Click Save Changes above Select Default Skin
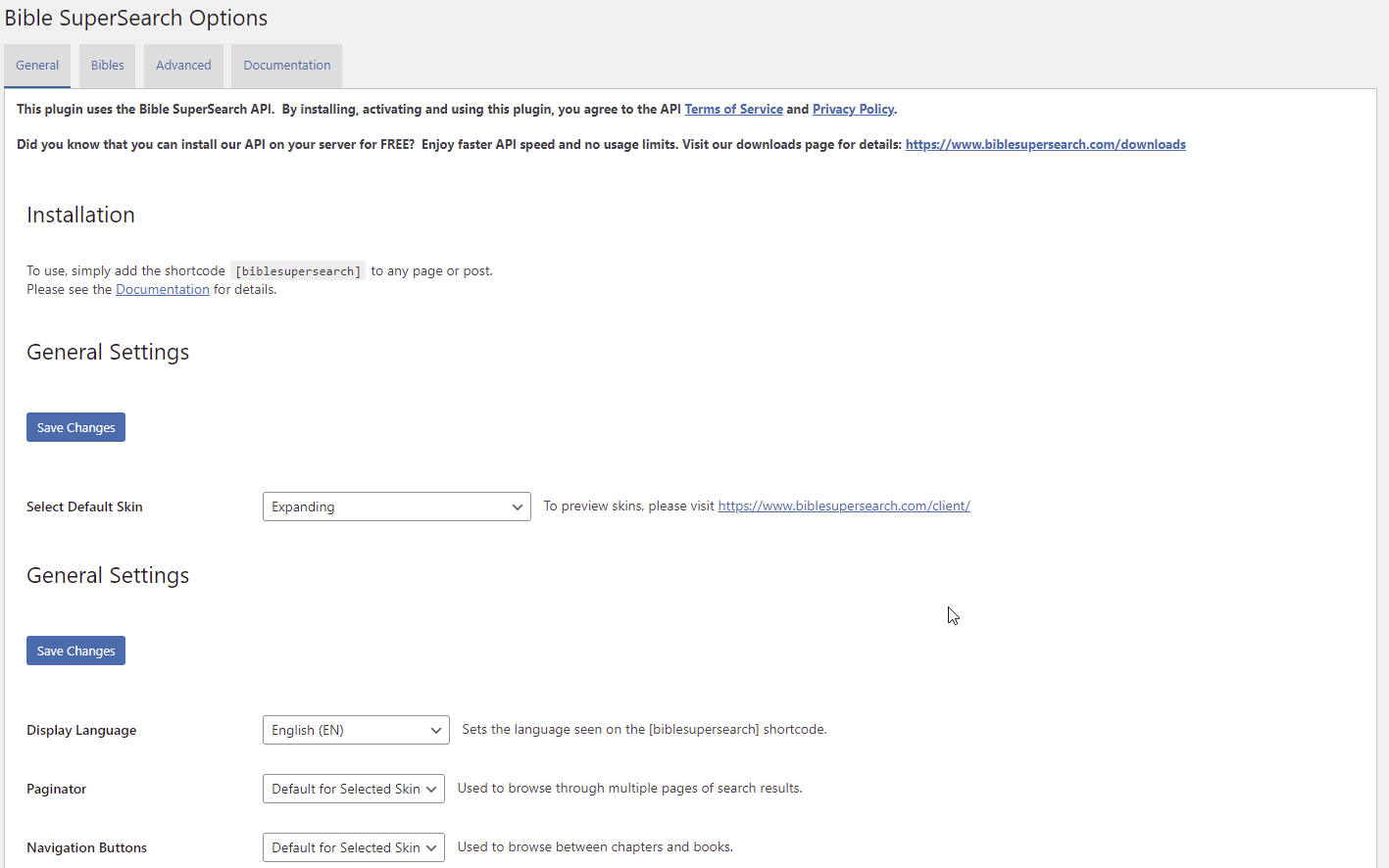Image resolution: width=1389 pixels, height=868 pixels. pyautogui.click(x=75, y=427)
